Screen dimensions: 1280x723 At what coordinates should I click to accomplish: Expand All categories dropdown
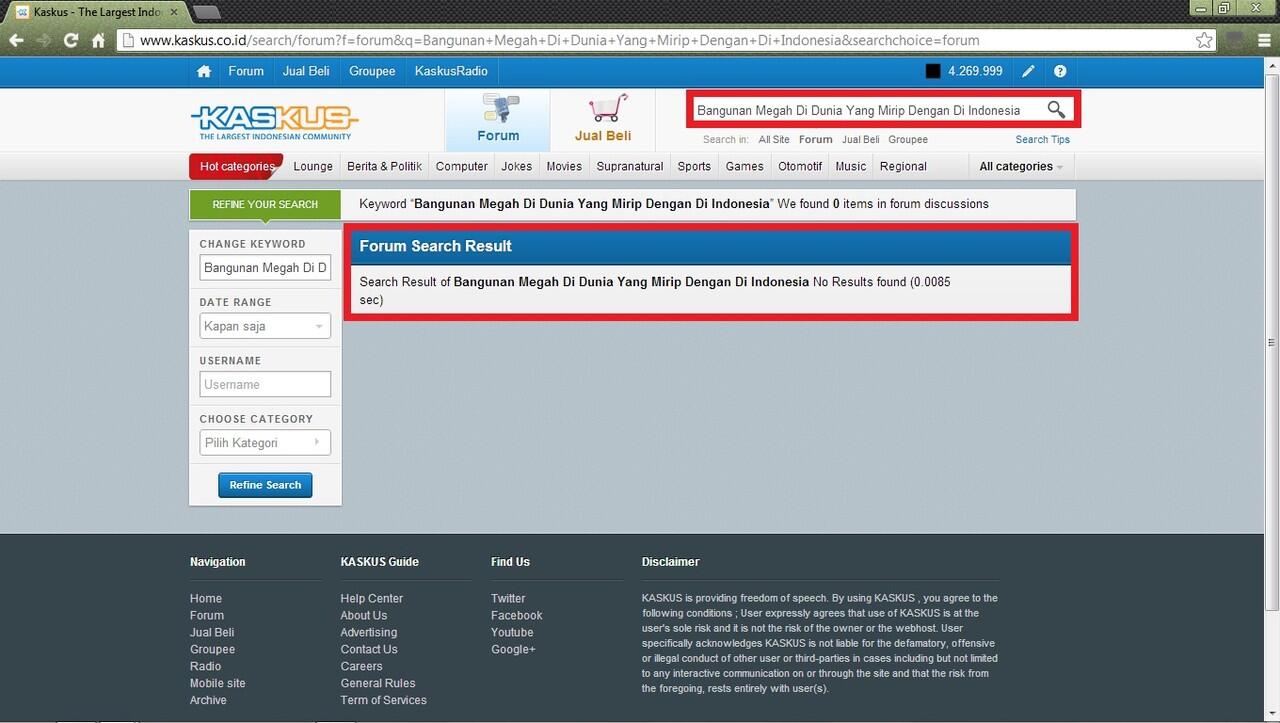pyautogui.click(x=1020, y=166)
